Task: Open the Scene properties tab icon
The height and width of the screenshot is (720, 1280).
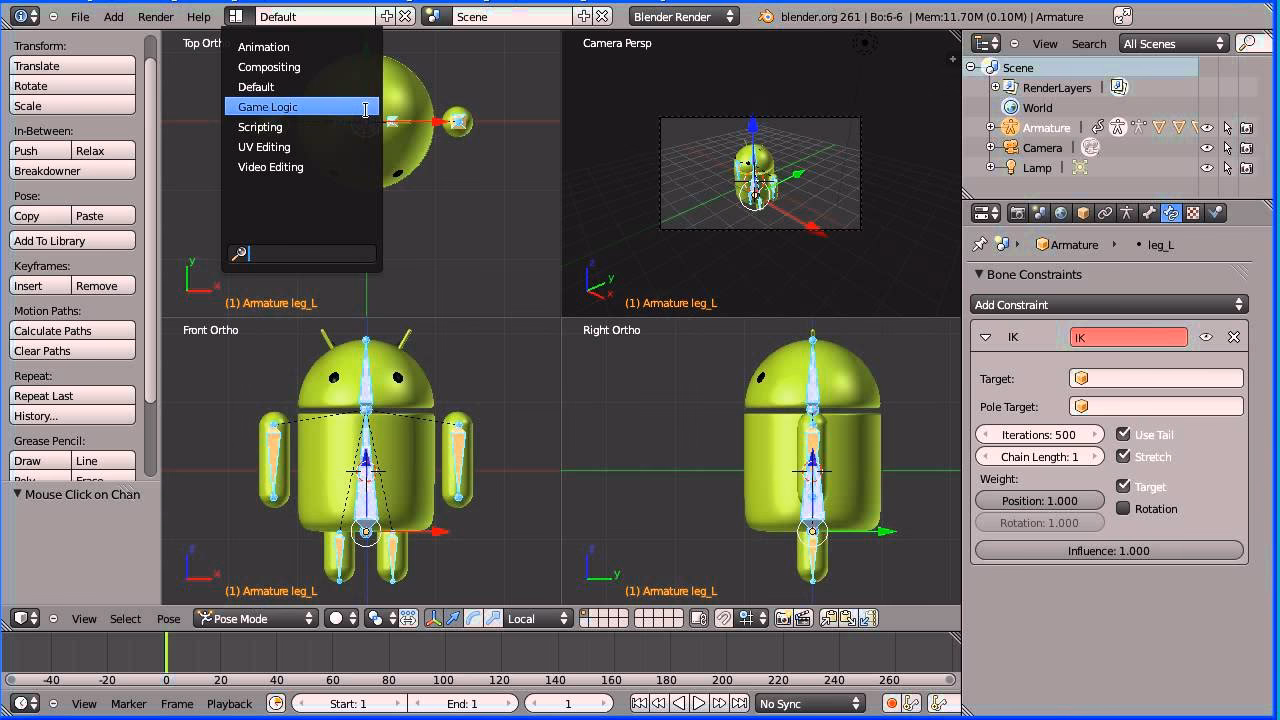Action: pos(1040,213)
